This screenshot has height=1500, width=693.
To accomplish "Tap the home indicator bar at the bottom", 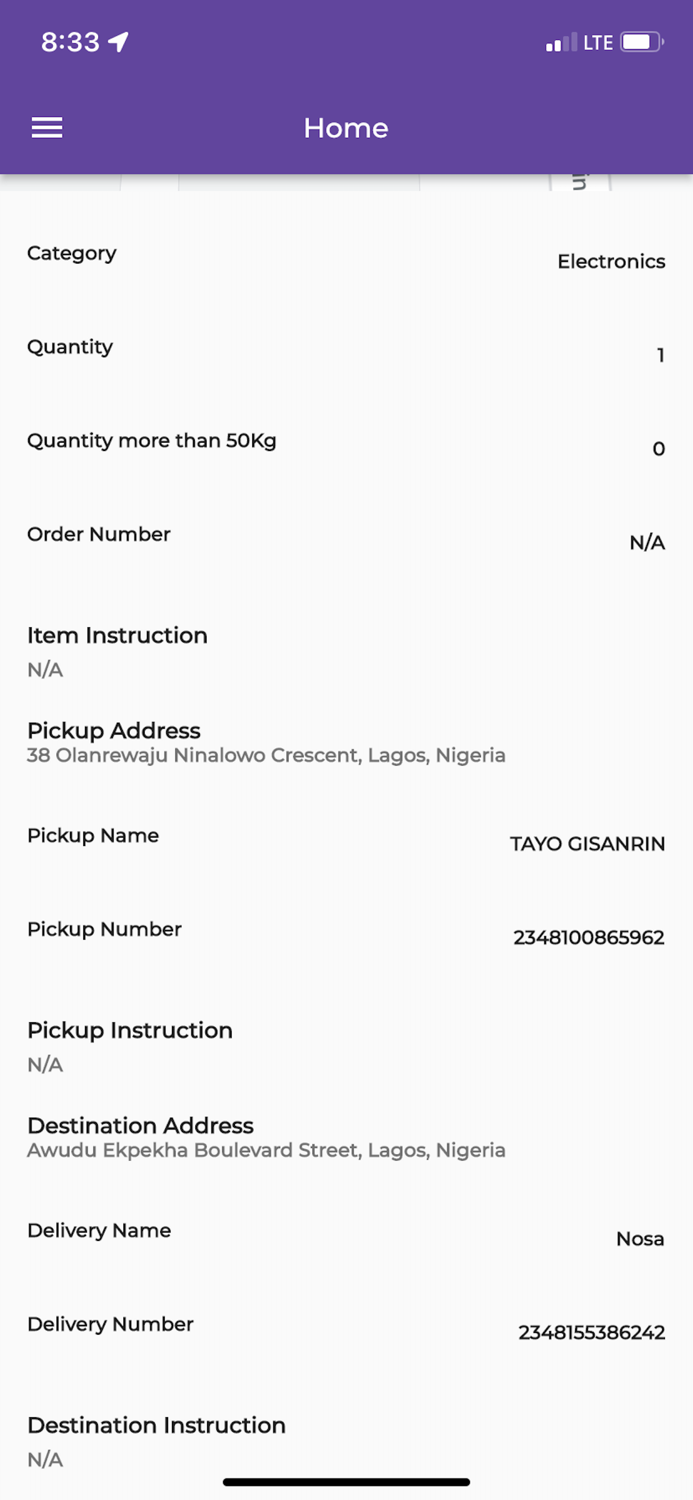I will (x=346, y=1481).
